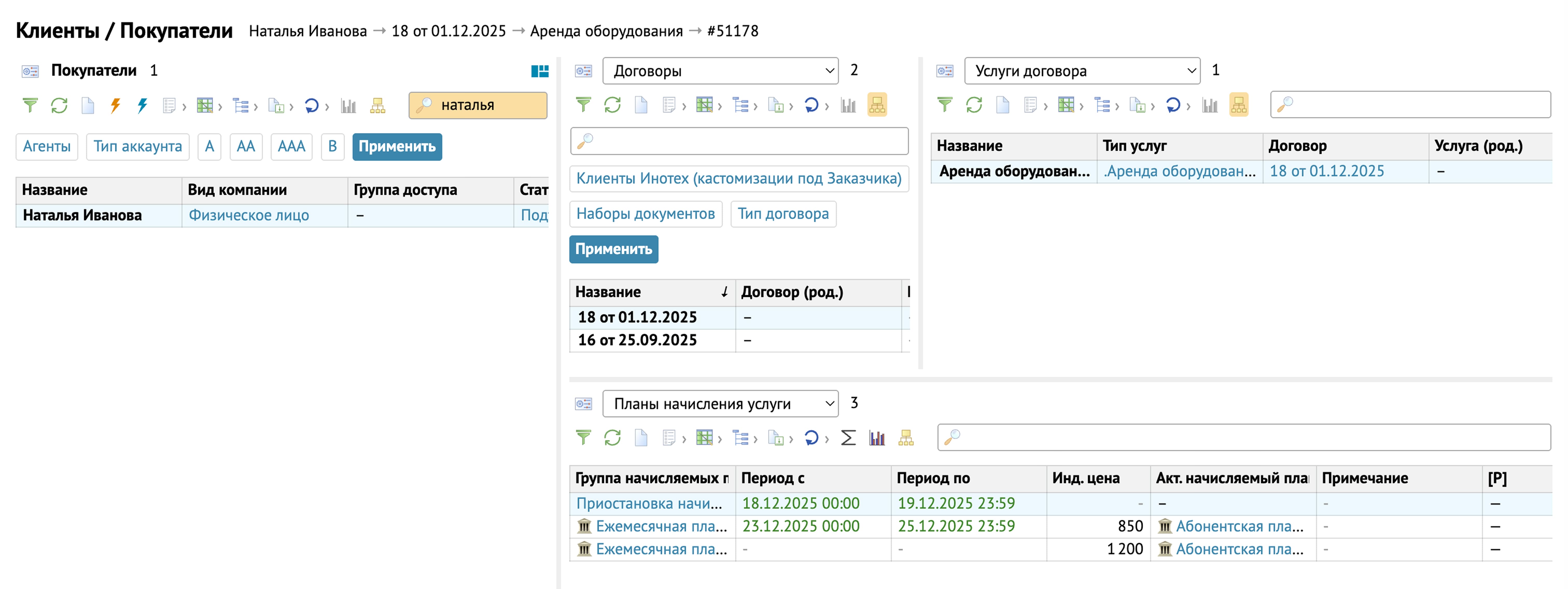Image resolution: width=1568 pixels, height=589 pixels.
Task: Click the sigma sum icon in Планы toolbar
Action: click(848, 438)
